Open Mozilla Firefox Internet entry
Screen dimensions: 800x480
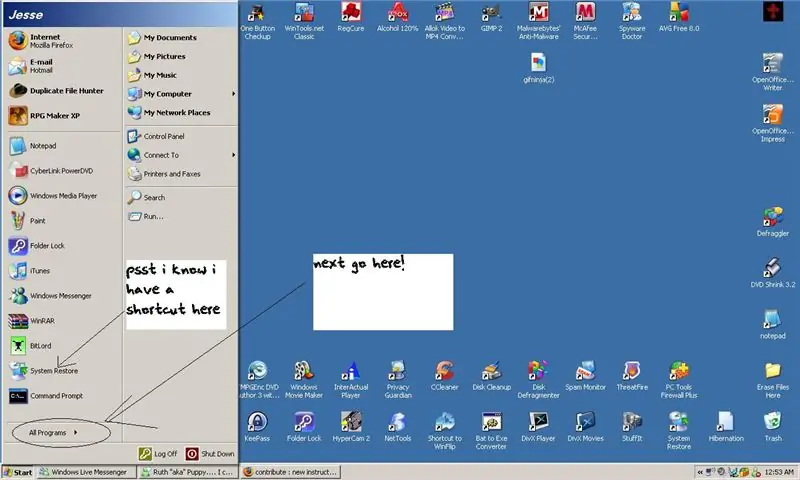tap(61, 41)
